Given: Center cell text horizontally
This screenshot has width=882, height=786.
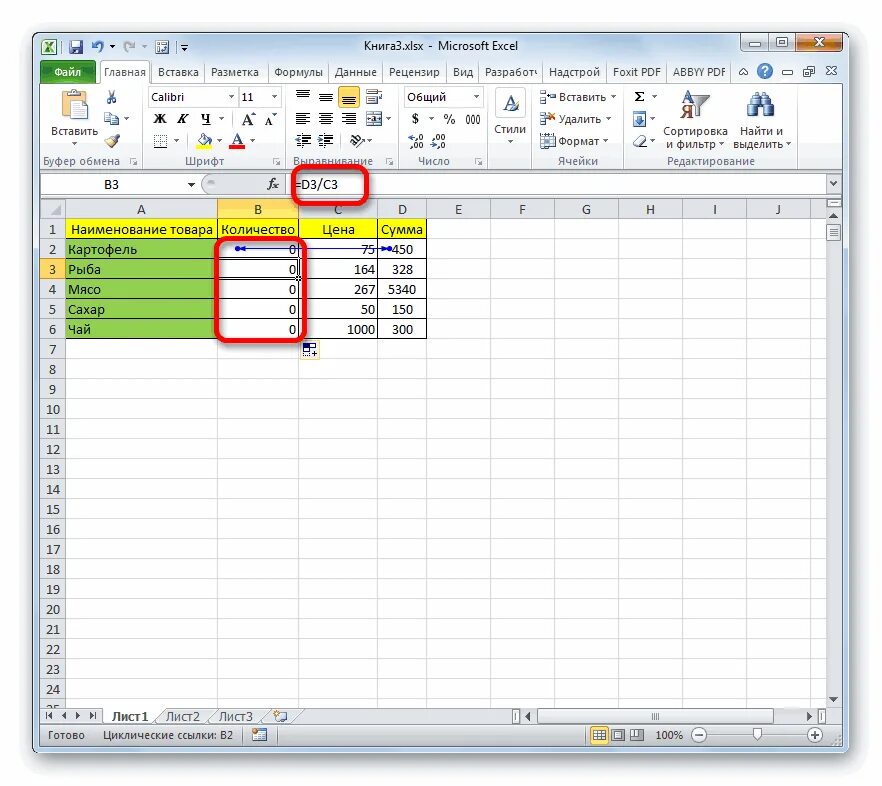Looking at the screenshot, I should [326, 119].
